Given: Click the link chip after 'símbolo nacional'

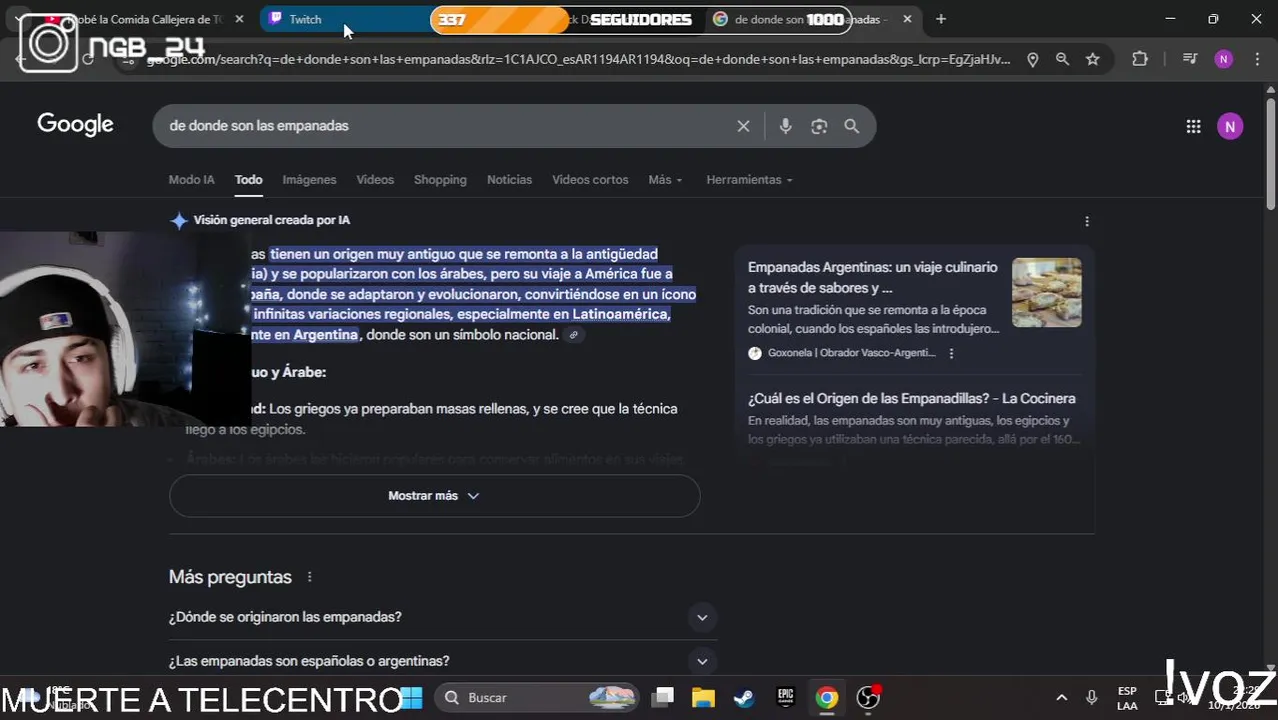Looking at the screenshot, I should click(x=573, y=335).
